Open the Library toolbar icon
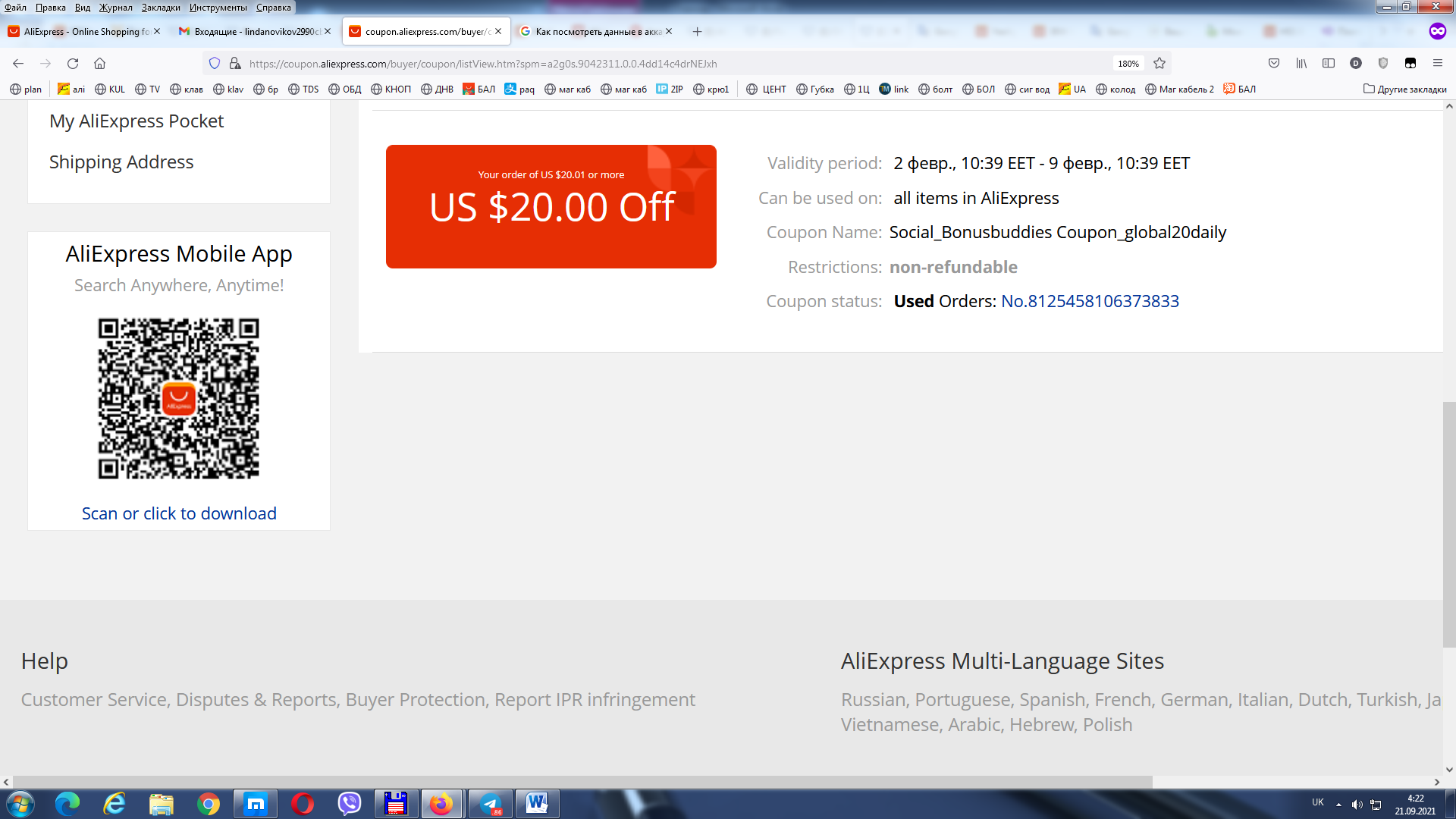This screenshot has width=1456, height=819. point(1301,64)
